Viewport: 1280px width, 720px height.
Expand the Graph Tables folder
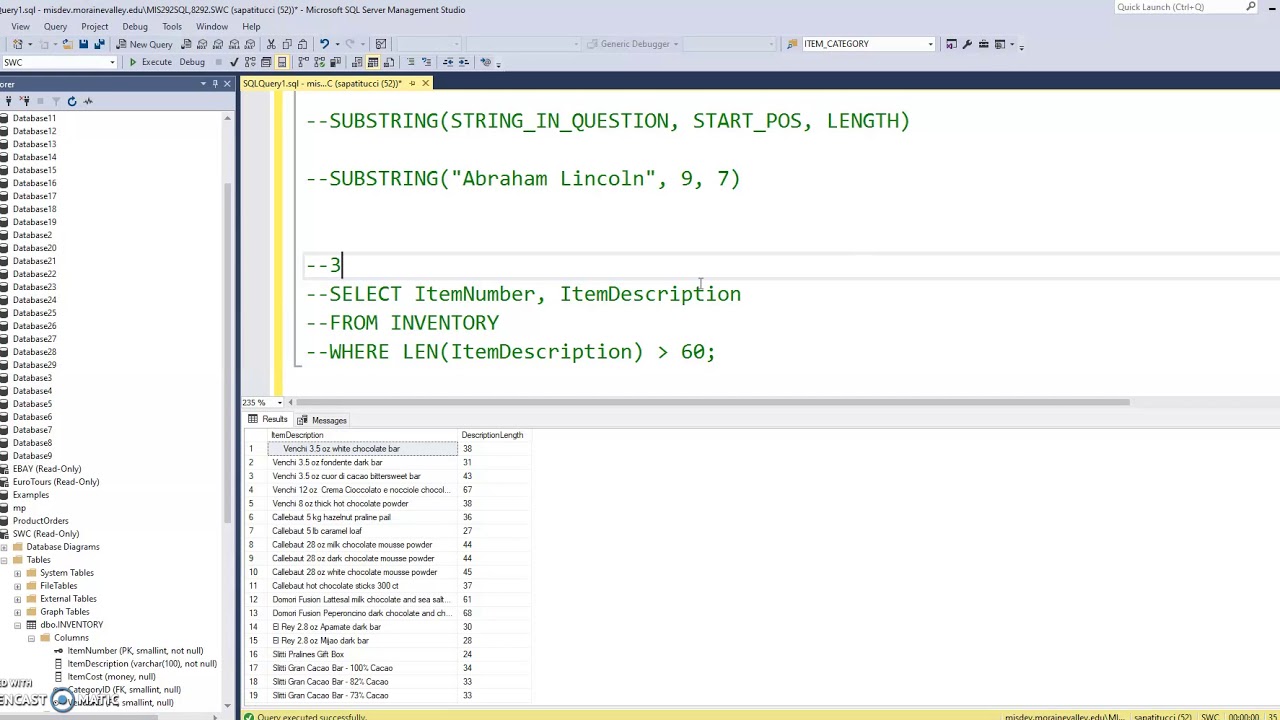(x=17, y=612)
